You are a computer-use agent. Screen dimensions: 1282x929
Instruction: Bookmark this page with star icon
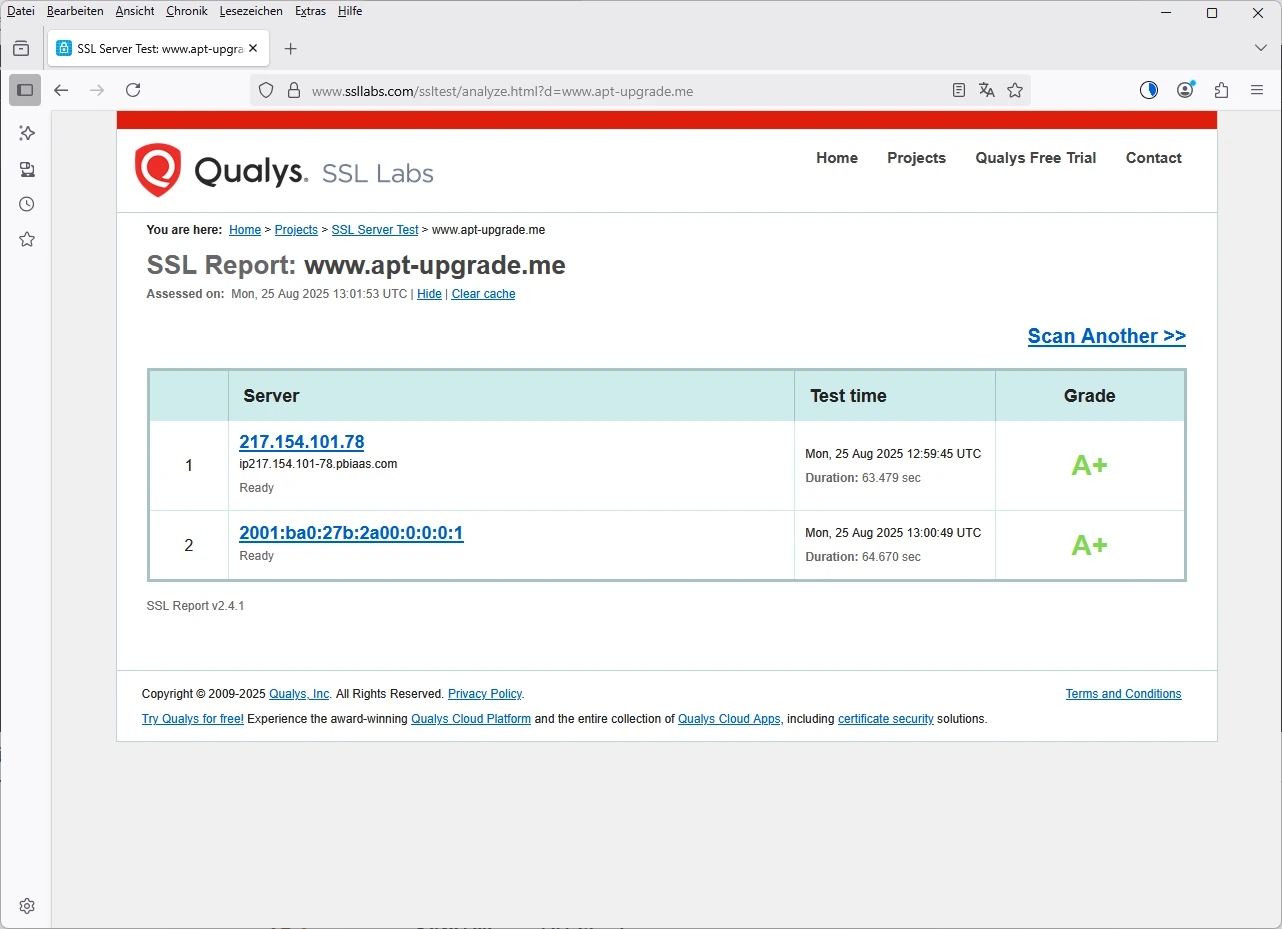1015,90
